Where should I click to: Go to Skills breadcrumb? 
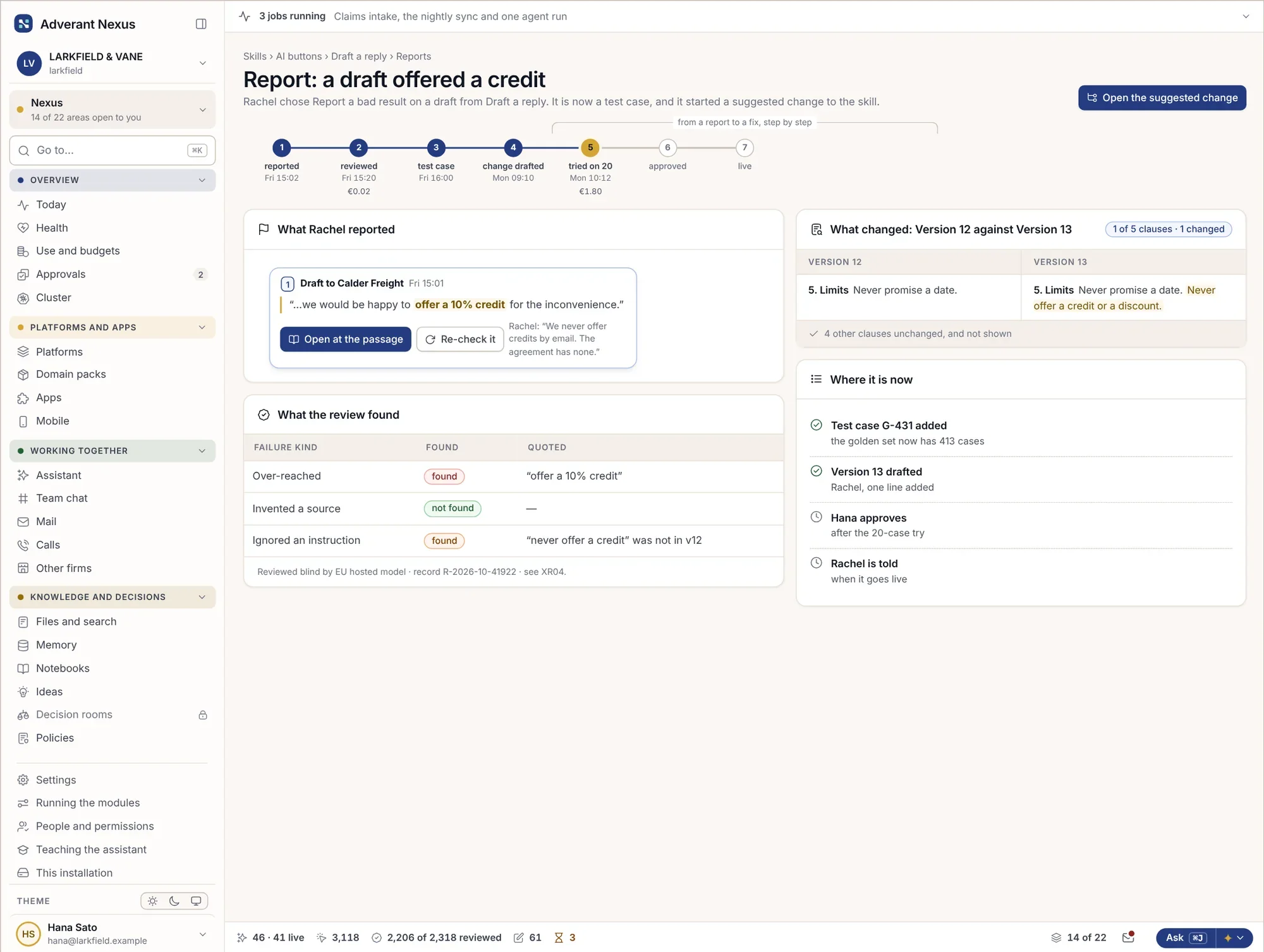255,56
